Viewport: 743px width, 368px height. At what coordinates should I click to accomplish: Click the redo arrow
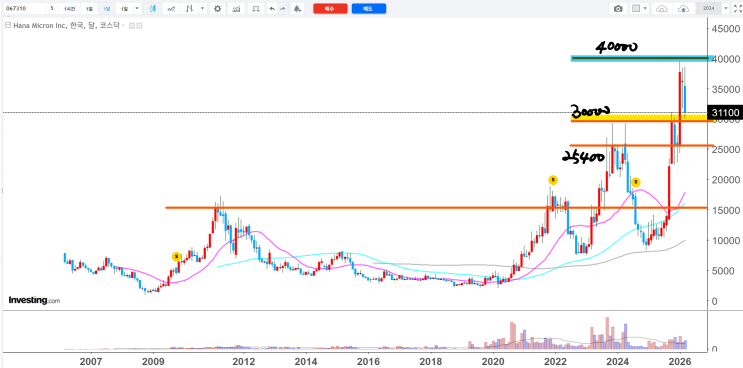coord(282,9)
